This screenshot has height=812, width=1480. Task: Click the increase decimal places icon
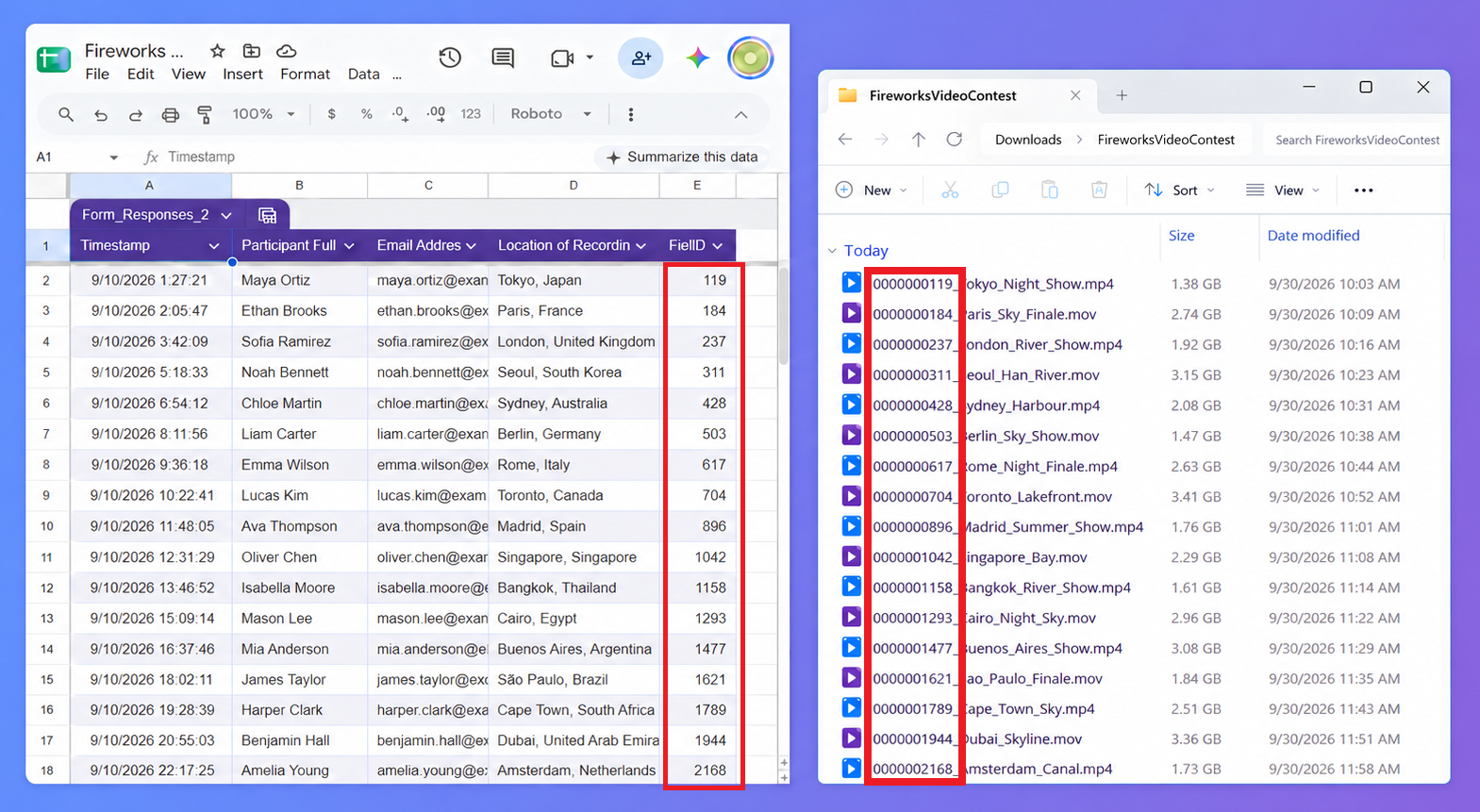[436, 114]
